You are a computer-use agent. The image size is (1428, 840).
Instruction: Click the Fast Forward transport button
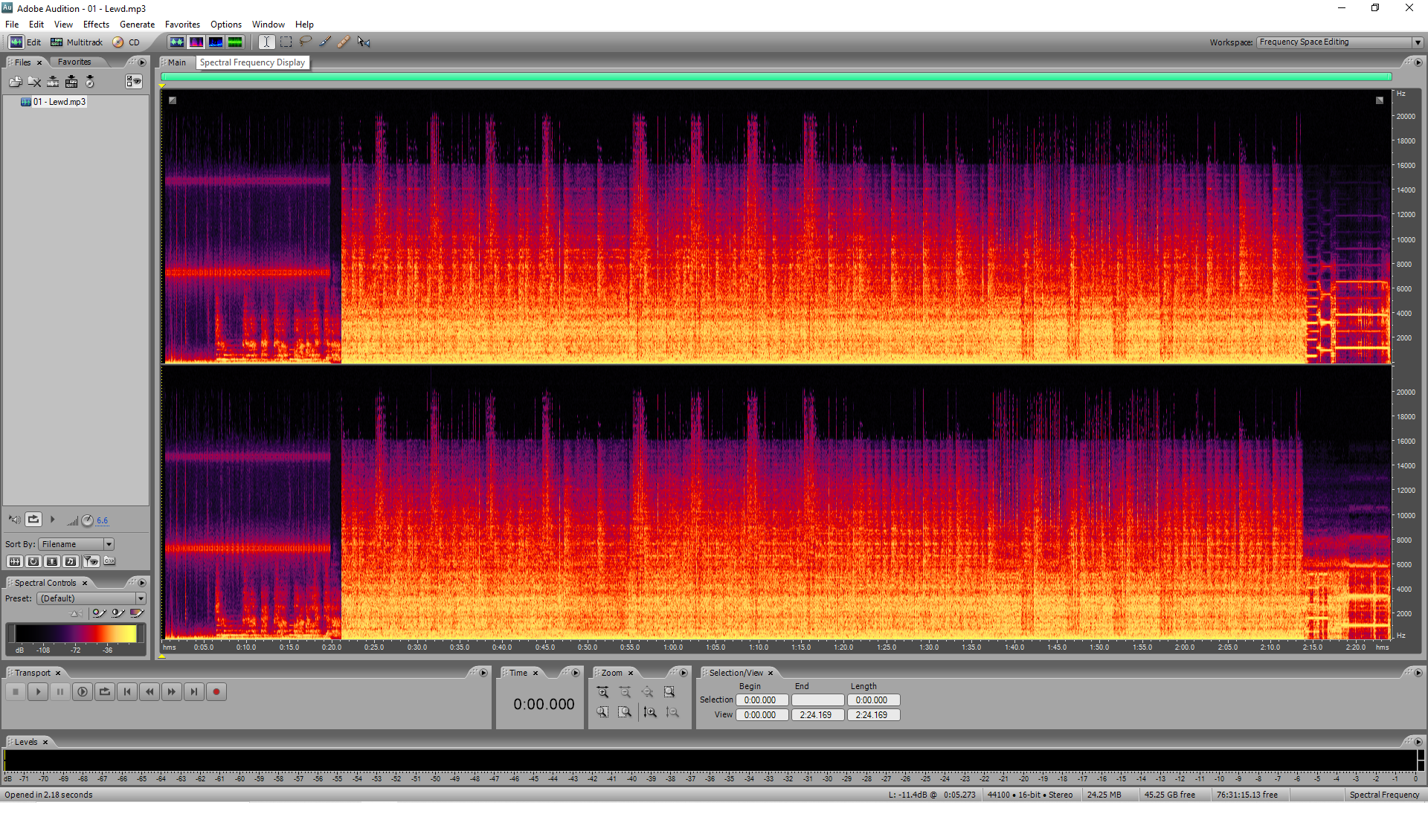172,692
